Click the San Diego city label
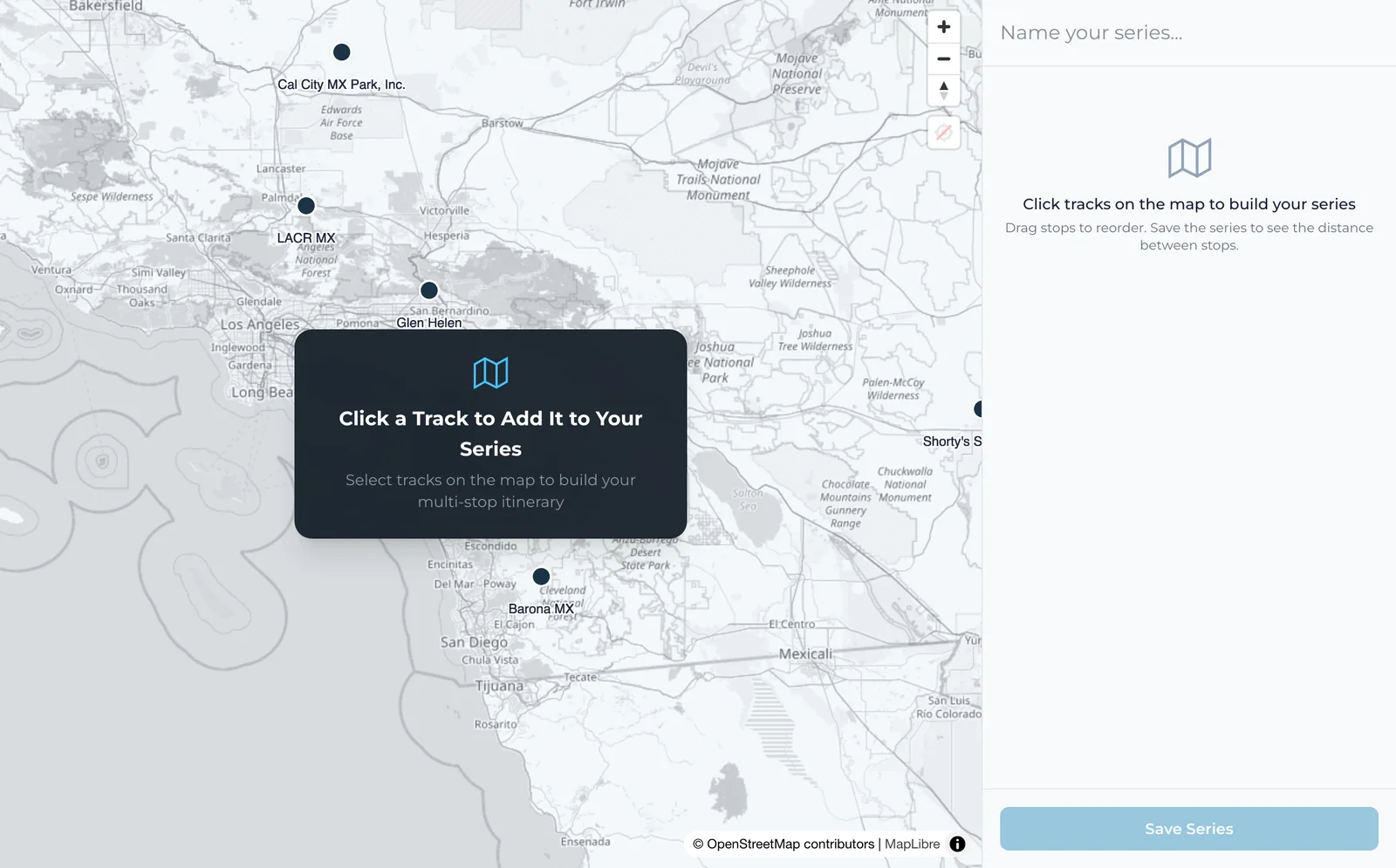The width and height of the screenshot is (1396, 868). tap(474, 643)
